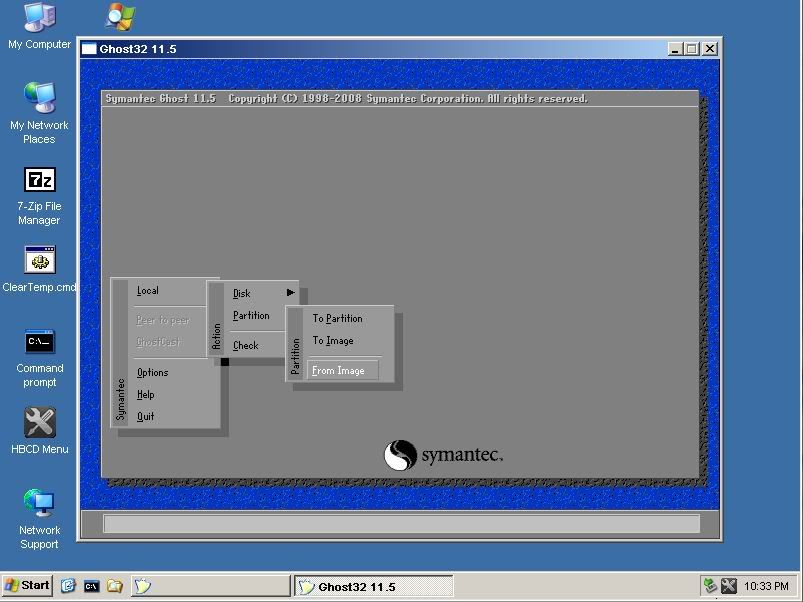Close the Ghost32 11.5 window
Screen dimensions: 803x602
(x=709, y=49)
